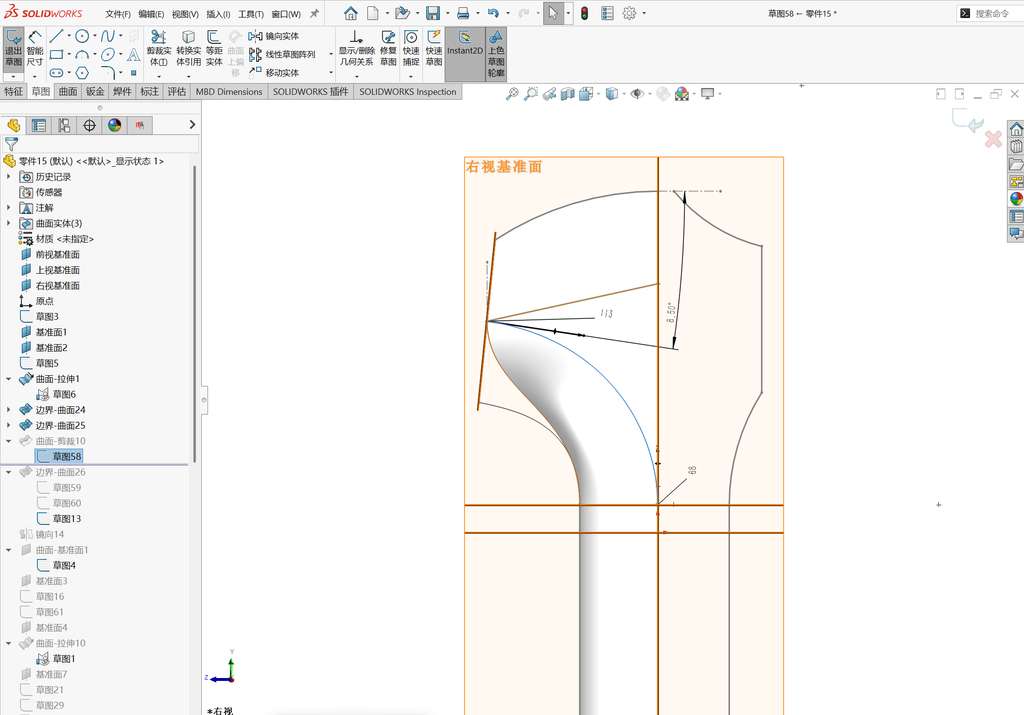Switch to the SOLIDWORKS Inspection tab
Viewport: 1024px width, 715px height.
(408, 91)
